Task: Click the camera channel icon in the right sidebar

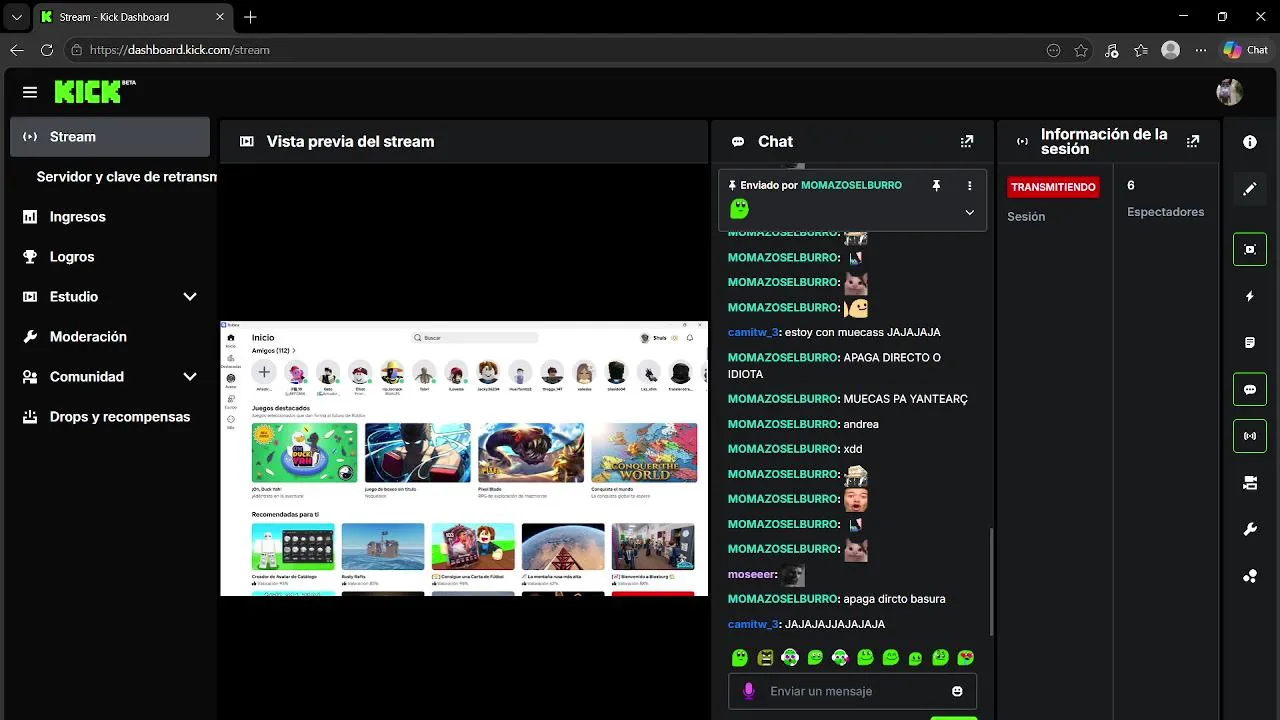Action: 1250,483
